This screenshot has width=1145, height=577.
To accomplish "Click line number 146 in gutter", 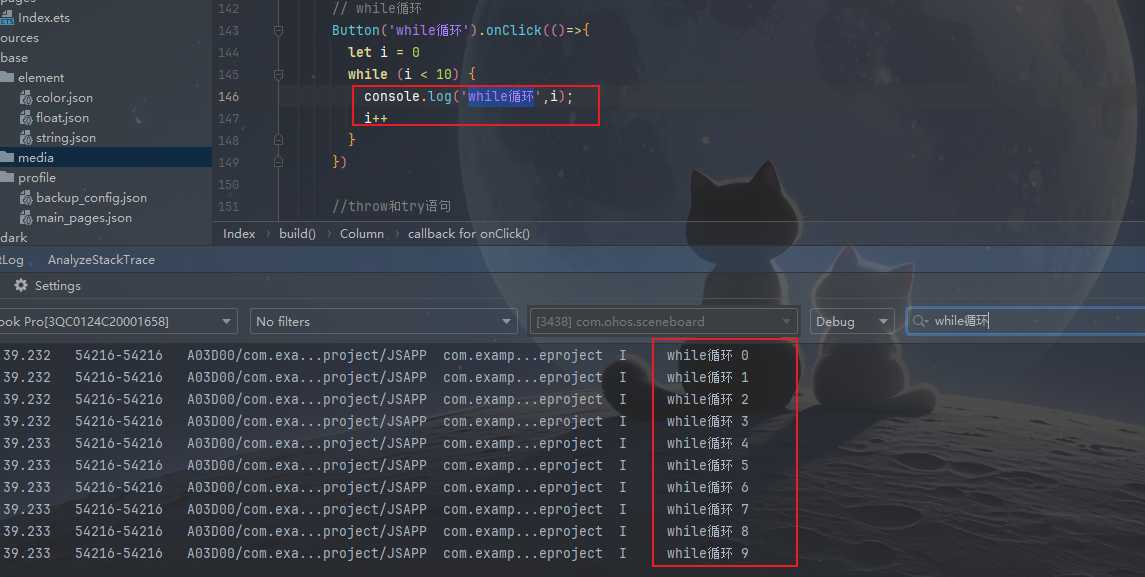I will tap(229, 96).
